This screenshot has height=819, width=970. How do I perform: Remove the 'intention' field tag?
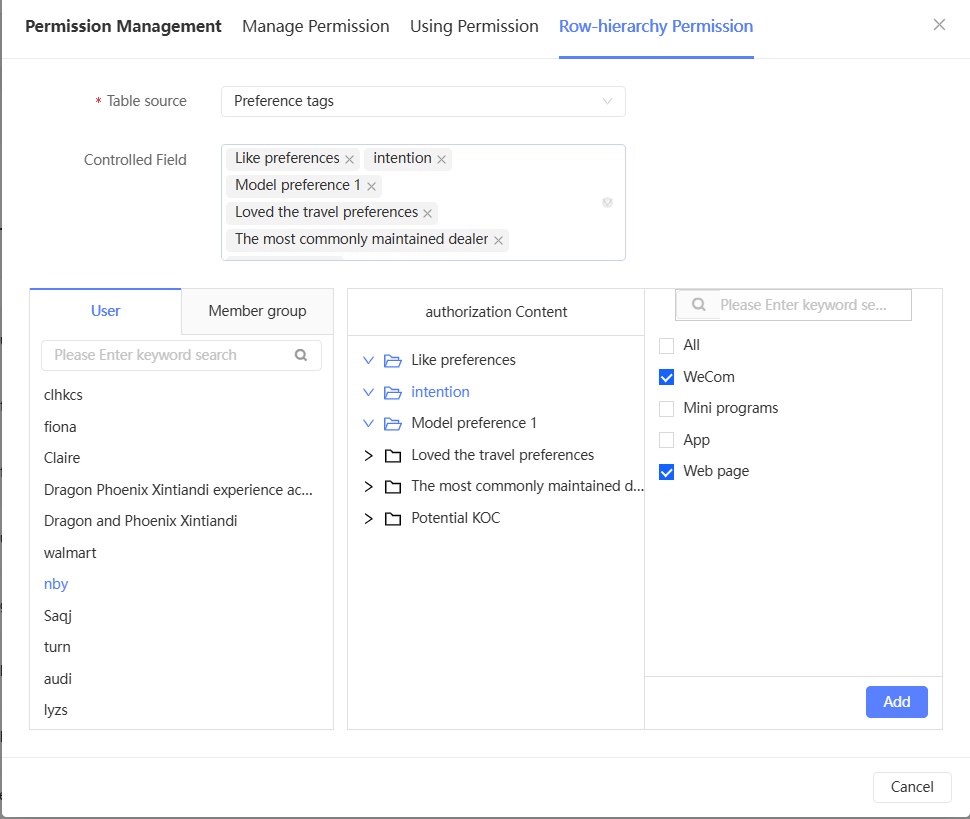tap(441, 159)
